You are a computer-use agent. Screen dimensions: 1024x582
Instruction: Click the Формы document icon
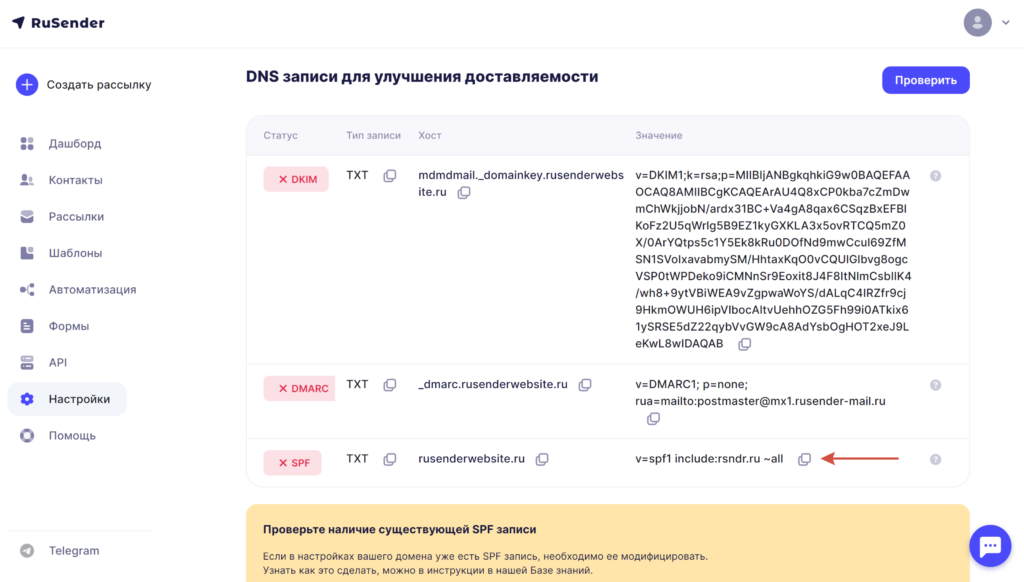[x=27, y=326]
